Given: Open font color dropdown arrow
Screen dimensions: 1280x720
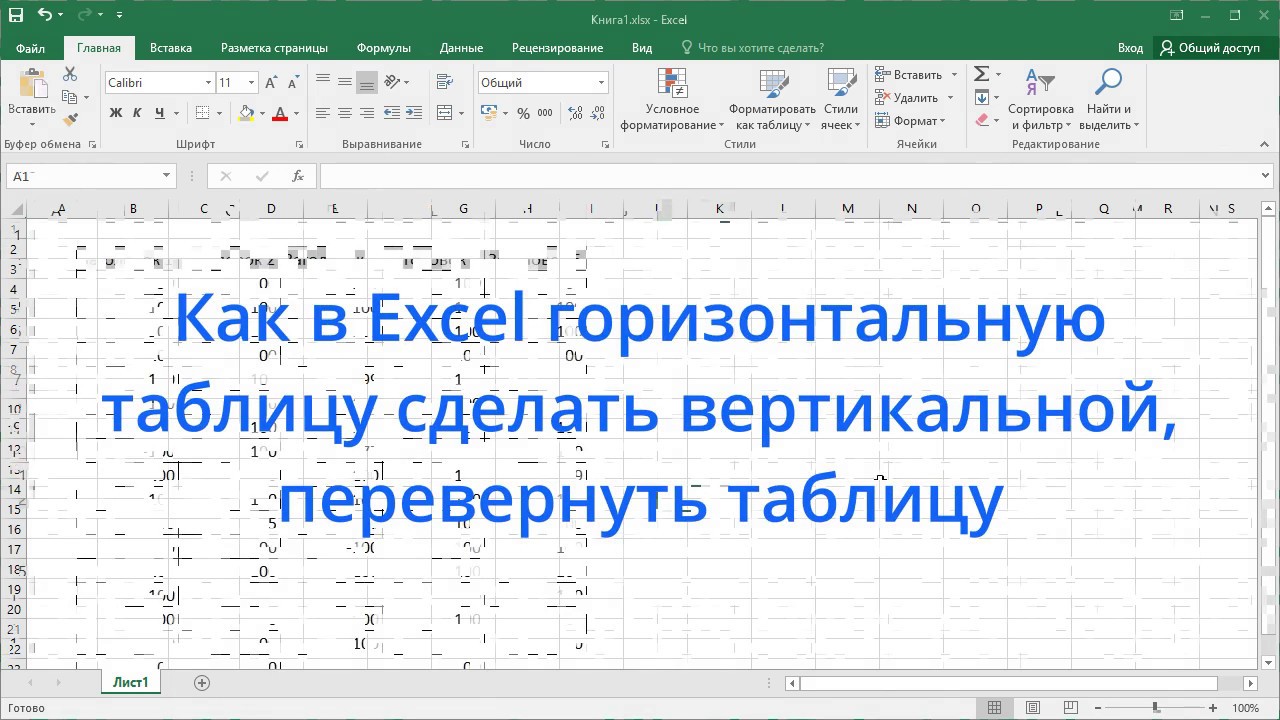Looking at the screenshot, I should point(297,113).
